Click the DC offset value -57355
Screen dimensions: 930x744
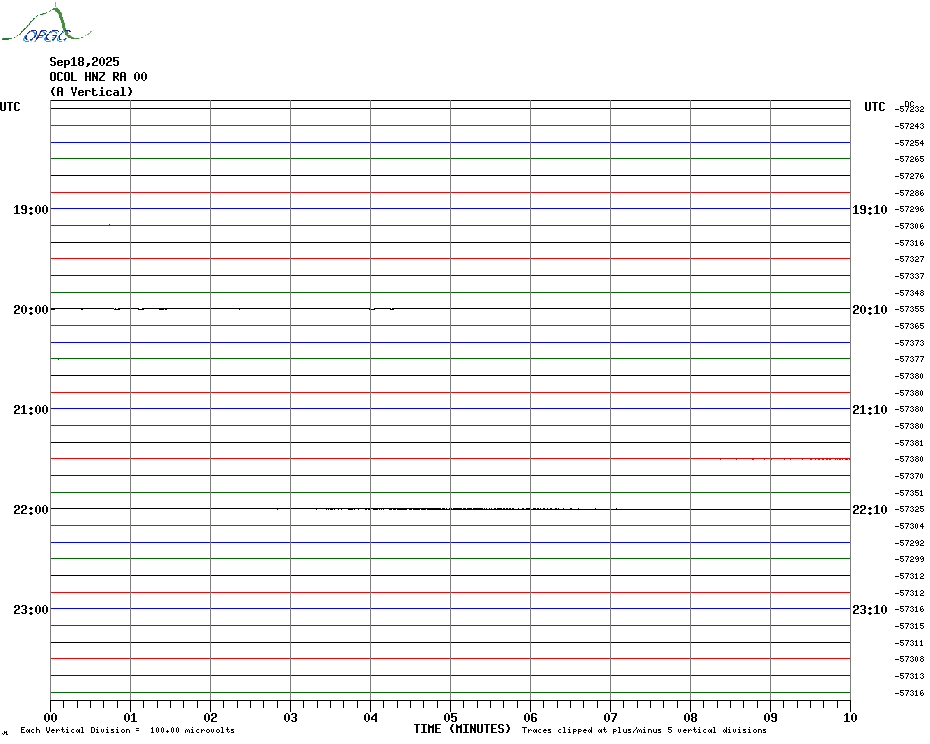(x=910, y=310)
